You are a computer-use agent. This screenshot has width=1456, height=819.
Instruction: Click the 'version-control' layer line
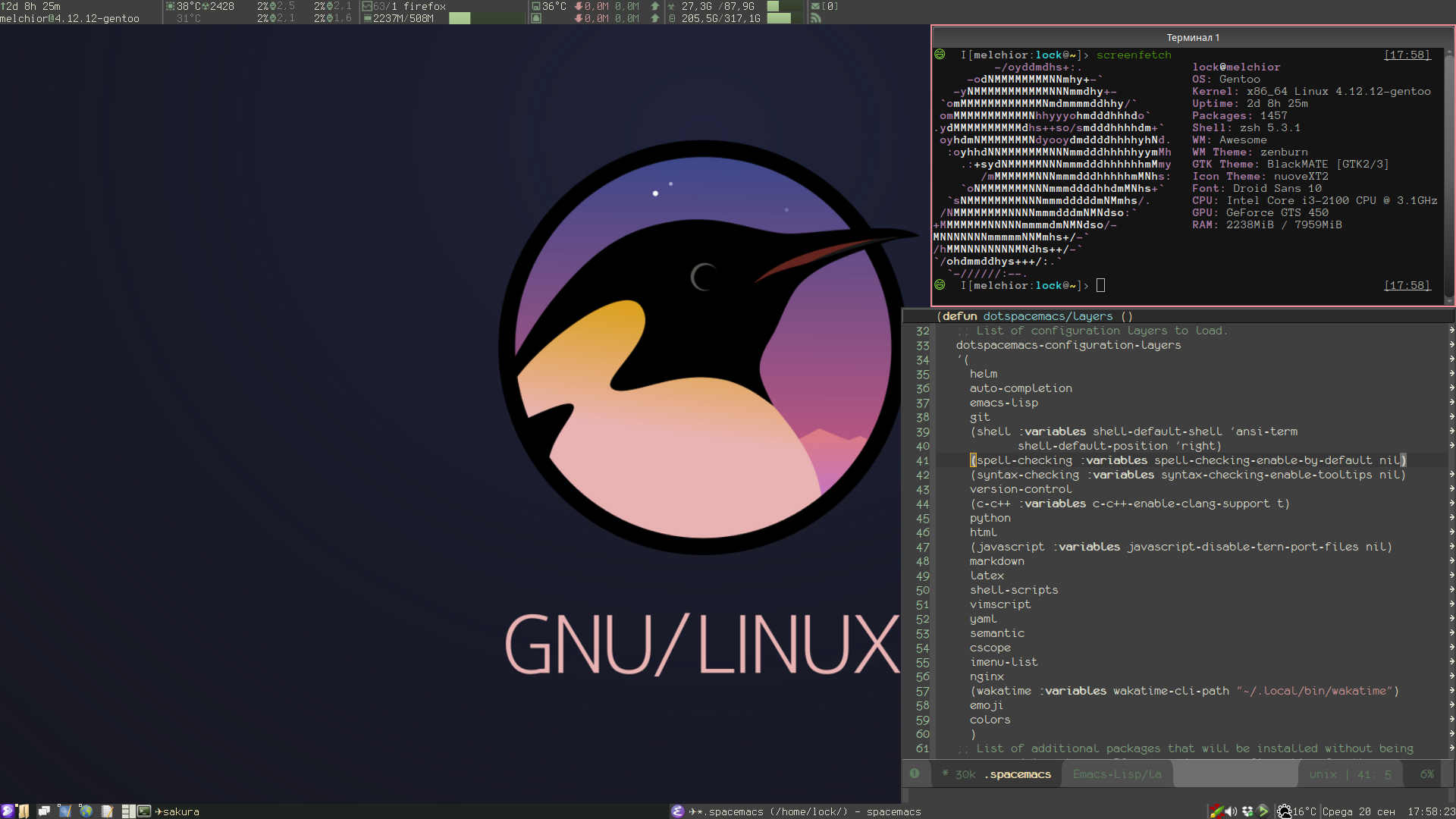pos(1021,489)
